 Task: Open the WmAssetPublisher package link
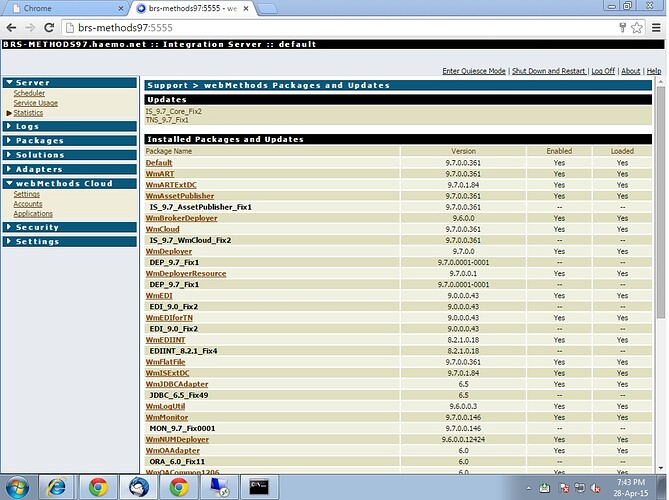pyautogui.click(x=180, y=196)
